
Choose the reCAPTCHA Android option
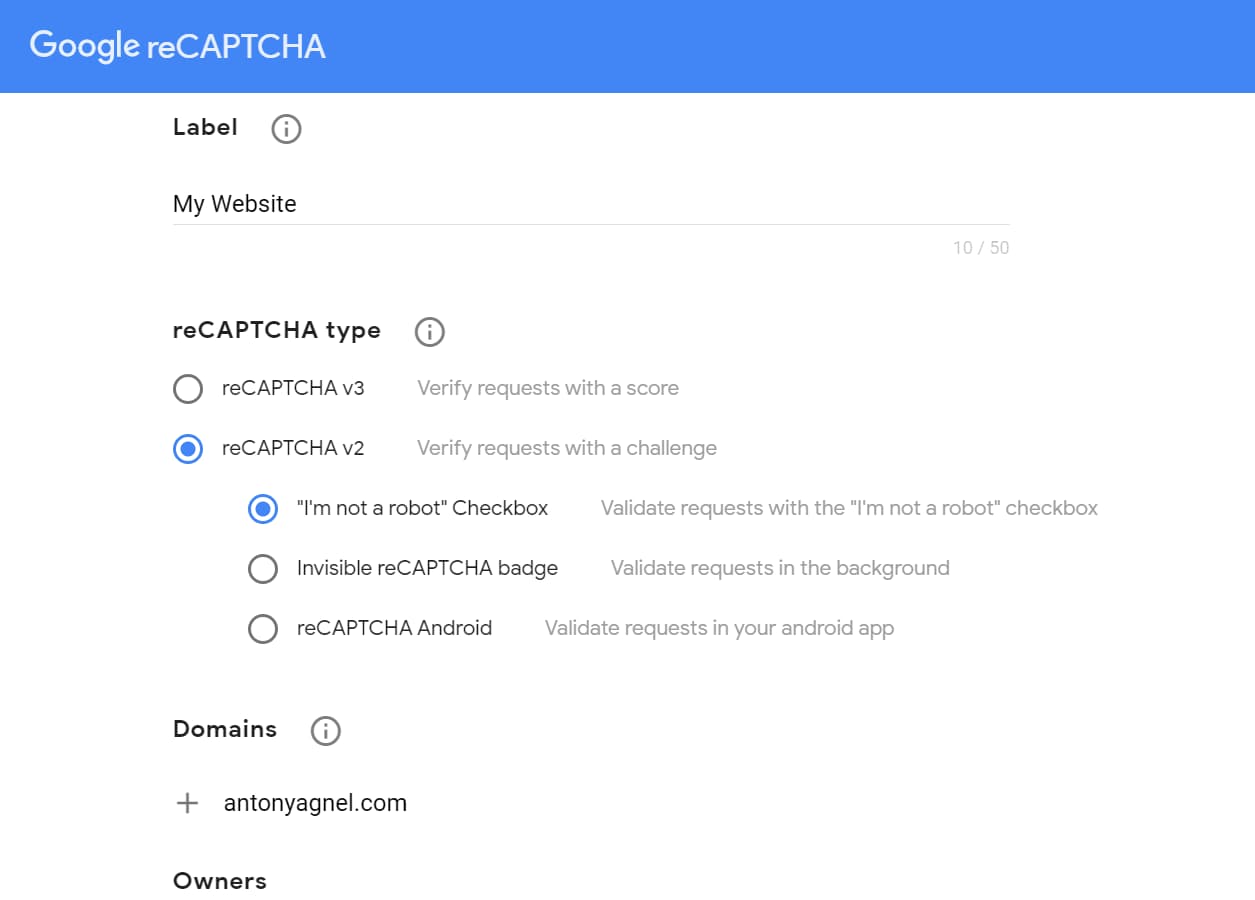[x=263, y=628]
